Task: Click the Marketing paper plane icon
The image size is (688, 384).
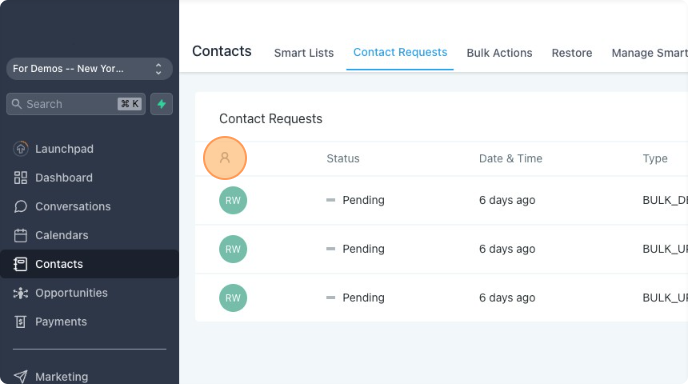Action: click(21, 377)
